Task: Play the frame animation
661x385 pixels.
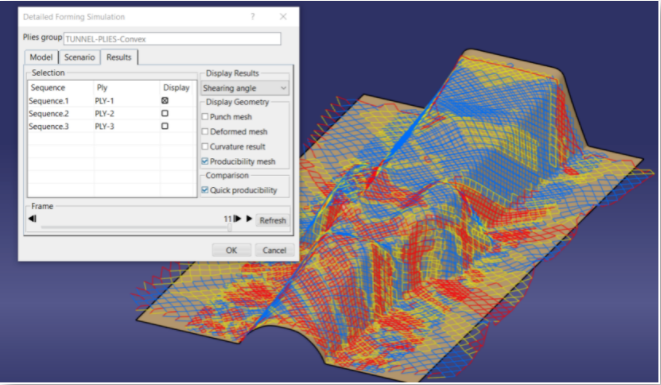Action: coord(249,218)
